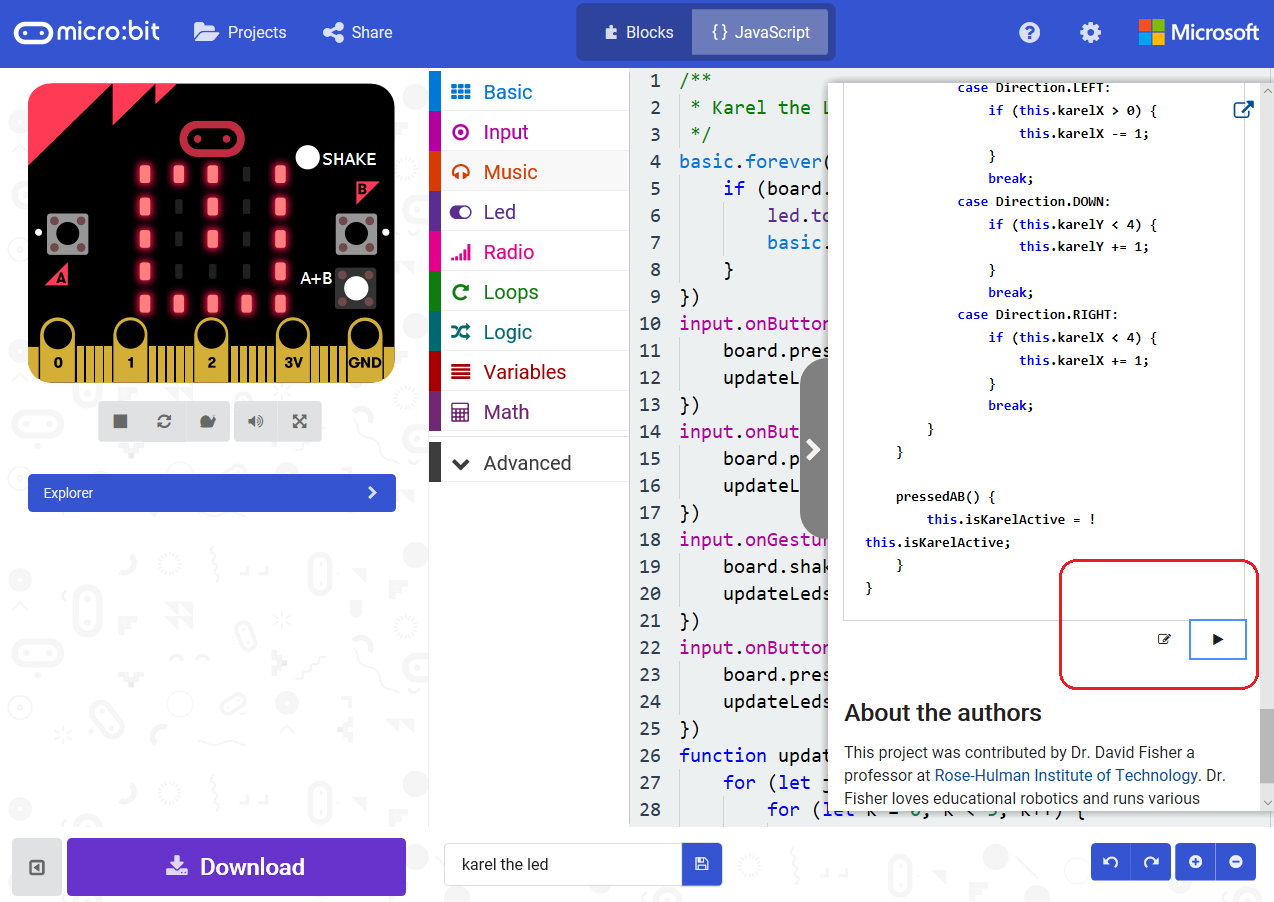Switch to the JavaScript tab
1274x902 pixels.
point(760,32)
